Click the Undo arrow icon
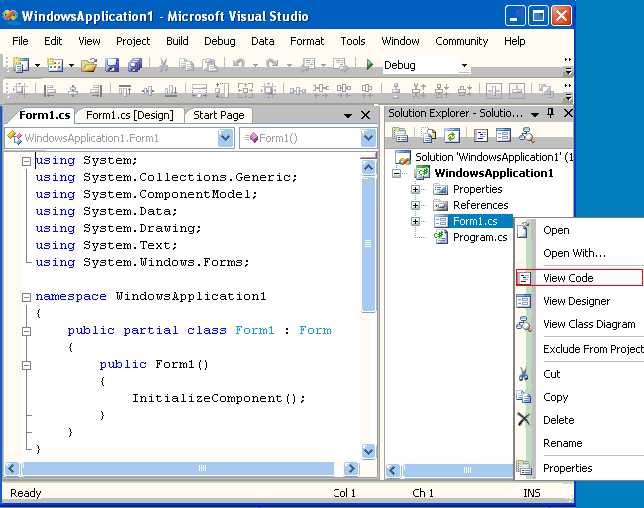Image resolution: width=644 pixels, height=508 pixels. click(239, 64)
